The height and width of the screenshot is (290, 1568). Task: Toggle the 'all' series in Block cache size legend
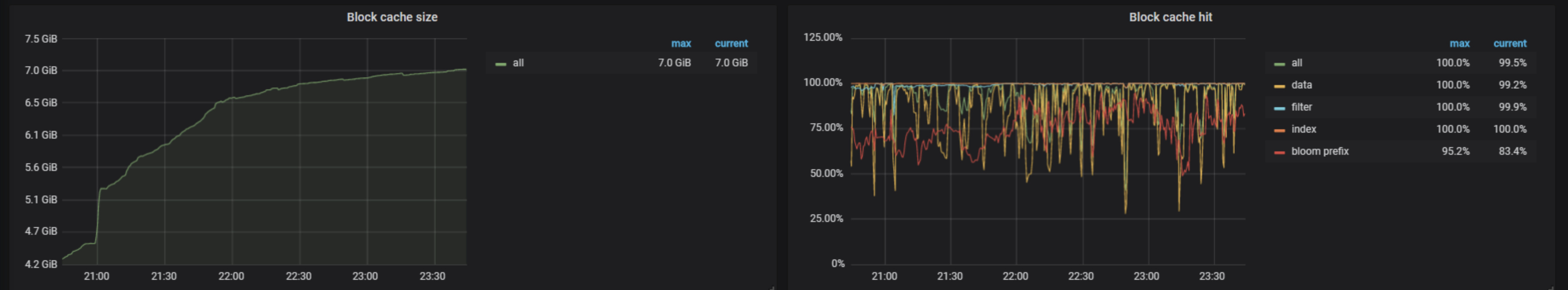[x=518, y=63]
